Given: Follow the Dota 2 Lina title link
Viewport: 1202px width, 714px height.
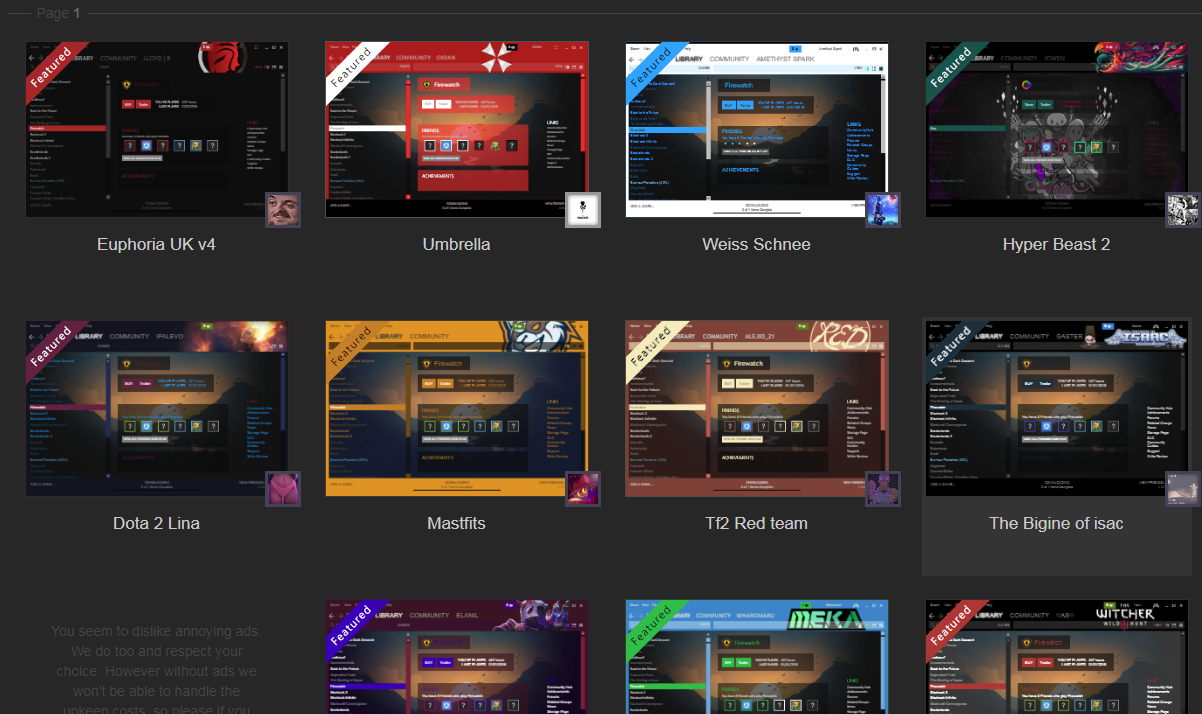Looking at the screenshot, I should pos(157,523).
